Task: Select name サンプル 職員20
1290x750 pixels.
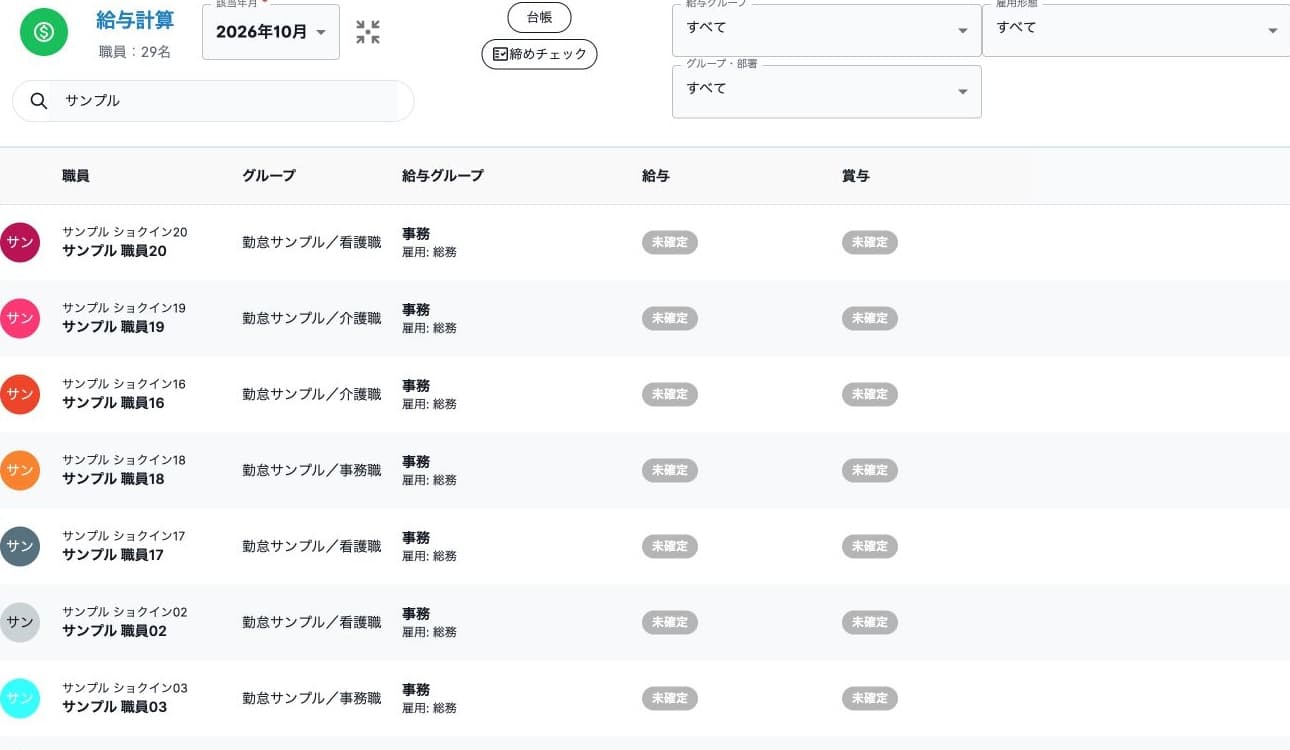Action: 114,251
